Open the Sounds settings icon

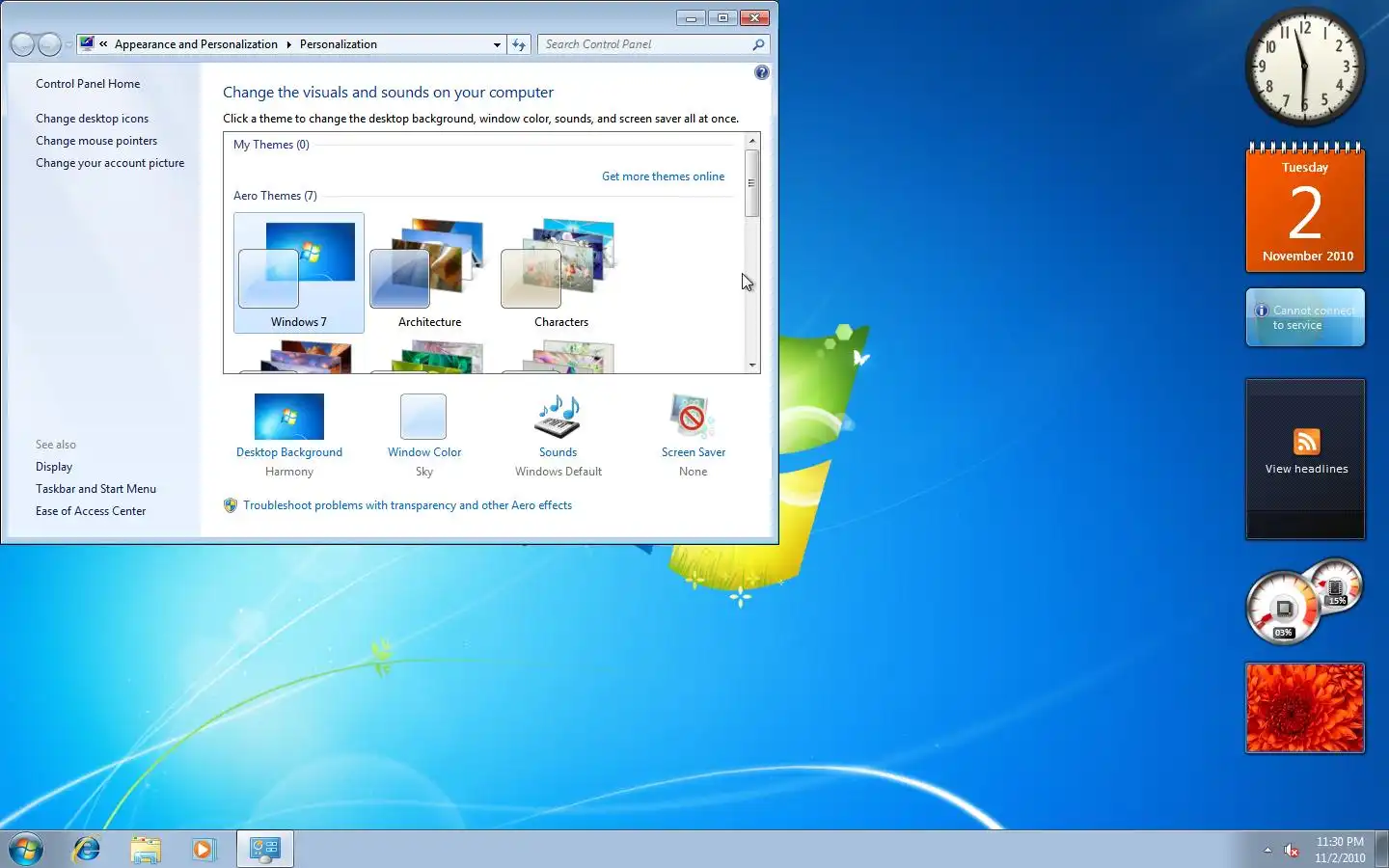tap(558, 417)
